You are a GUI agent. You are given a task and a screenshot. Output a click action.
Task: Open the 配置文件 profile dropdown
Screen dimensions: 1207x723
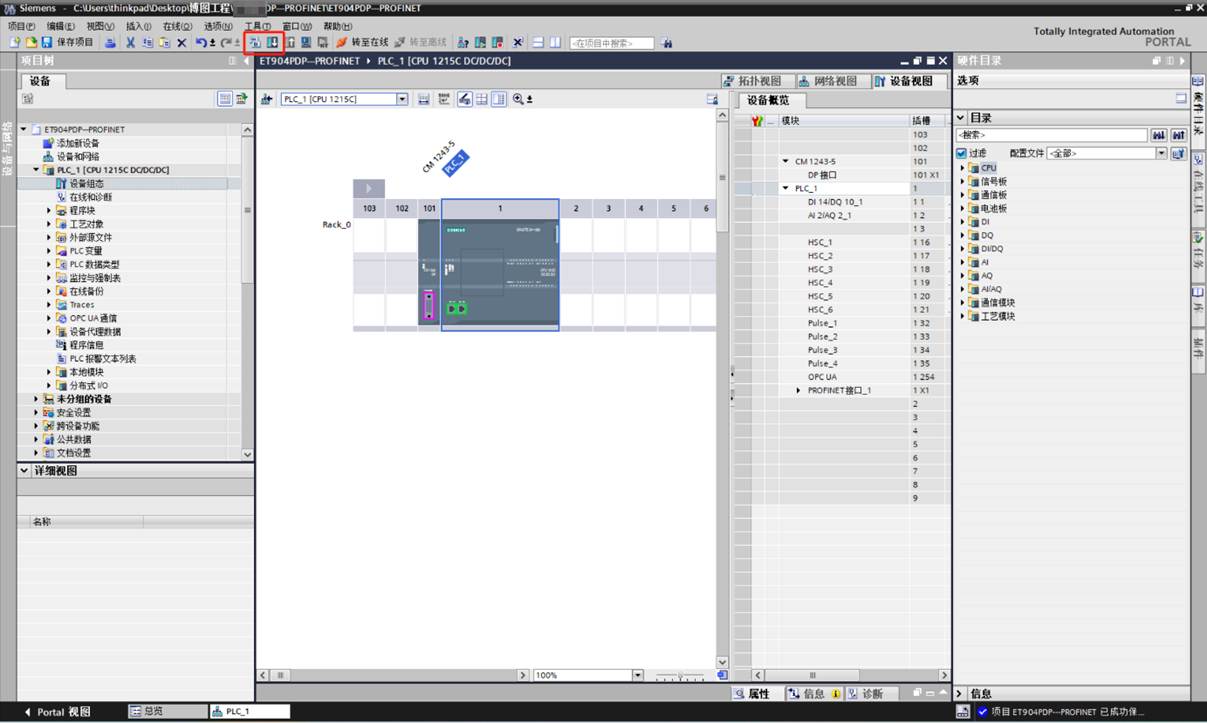(1161, 153)
